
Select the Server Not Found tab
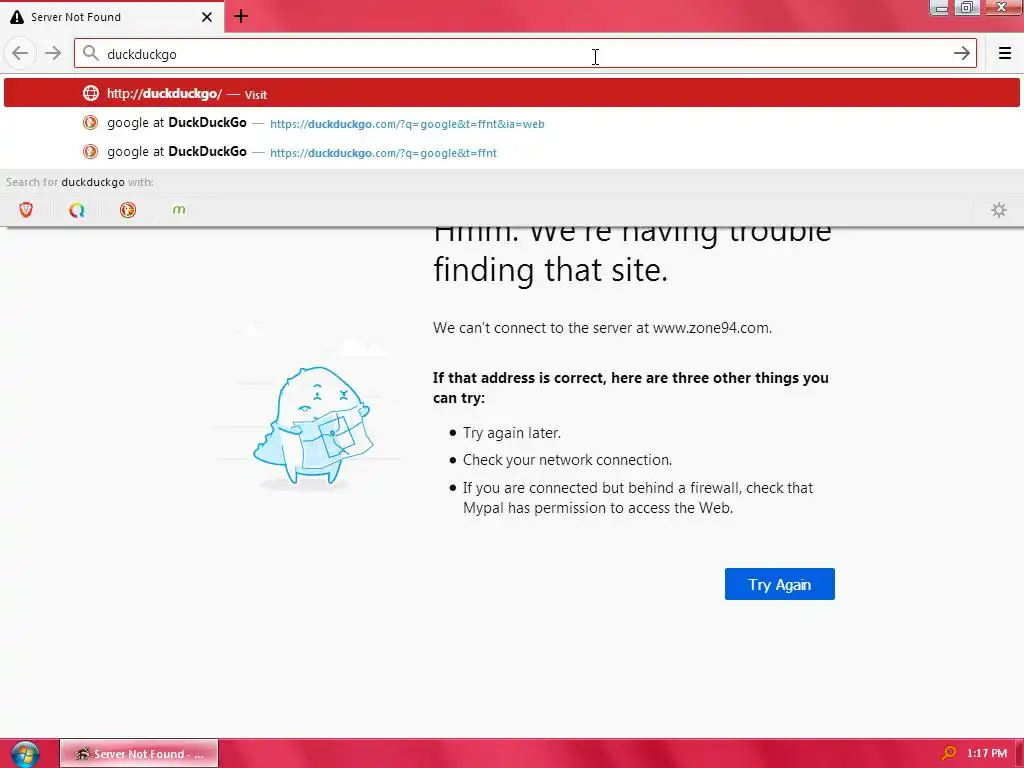tap(112, 16)
